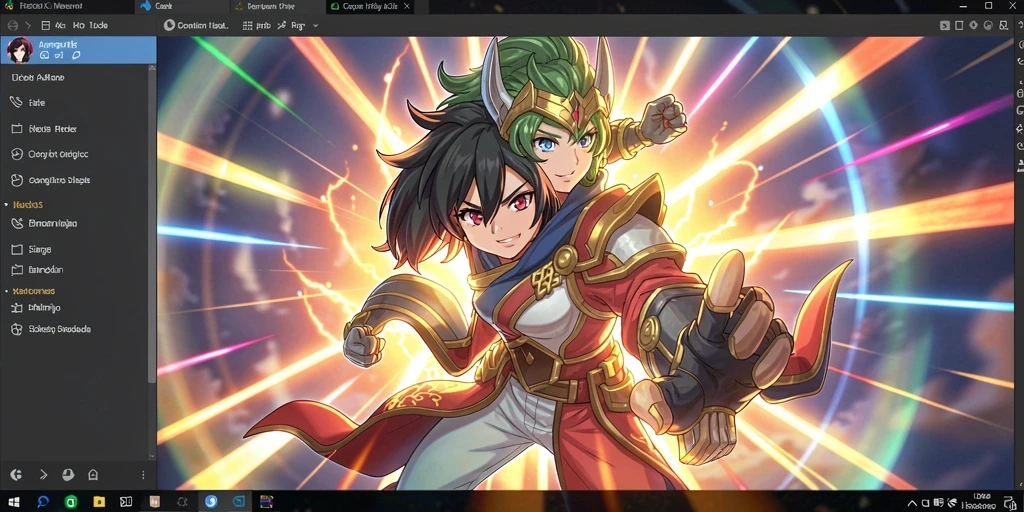Click the globe icon in top-left toolbar
The width and height of the screenshot is (1024, 512).
click(x=12, y=25)
